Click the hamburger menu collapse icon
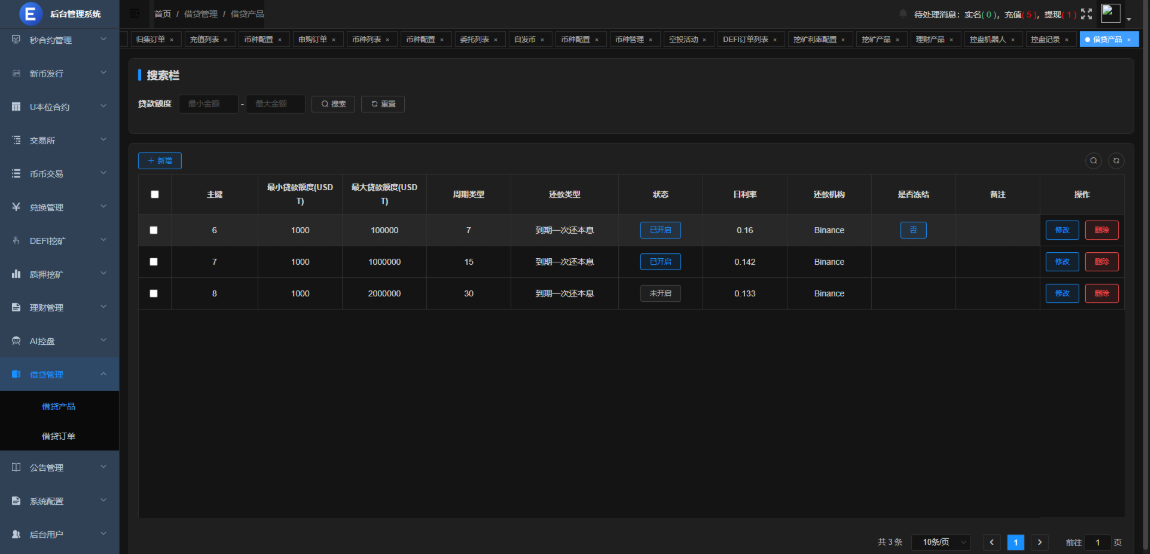The width and height of the screenshot is (1150, 554). click(135, 14)
